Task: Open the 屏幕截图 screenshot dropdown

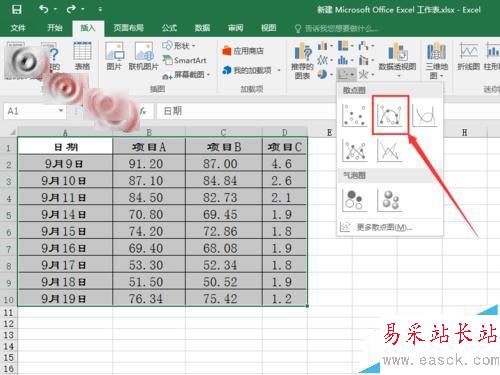Action: point(186,75)
